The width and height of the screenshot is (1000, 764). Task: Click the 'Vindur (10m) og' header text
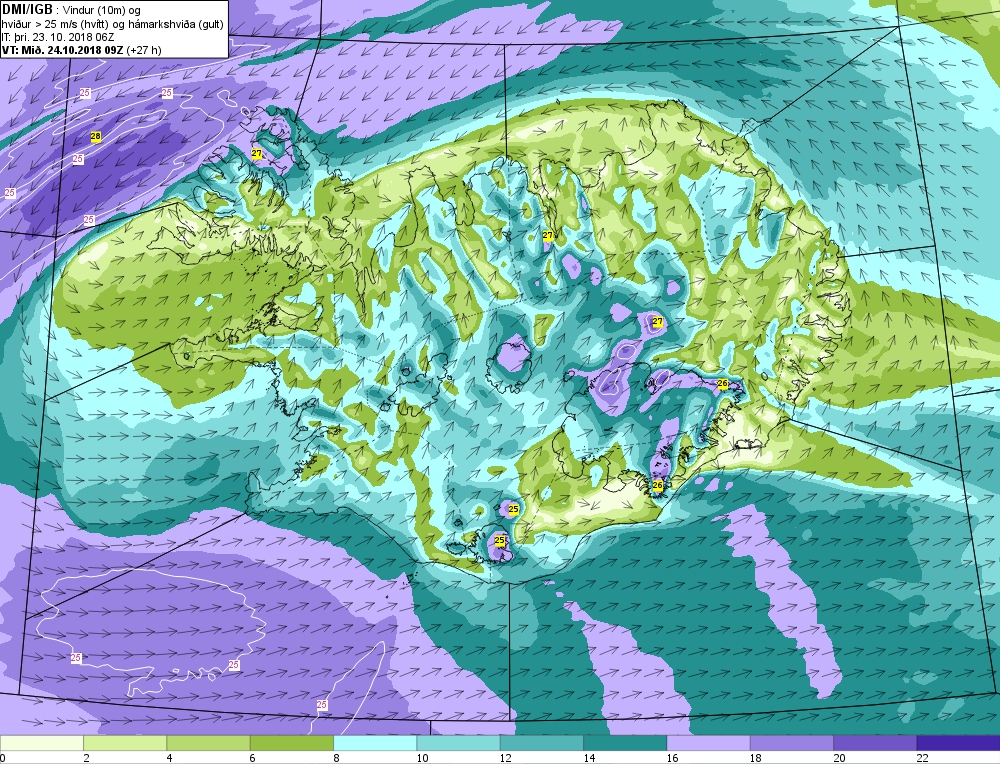[x=101, y=10]
